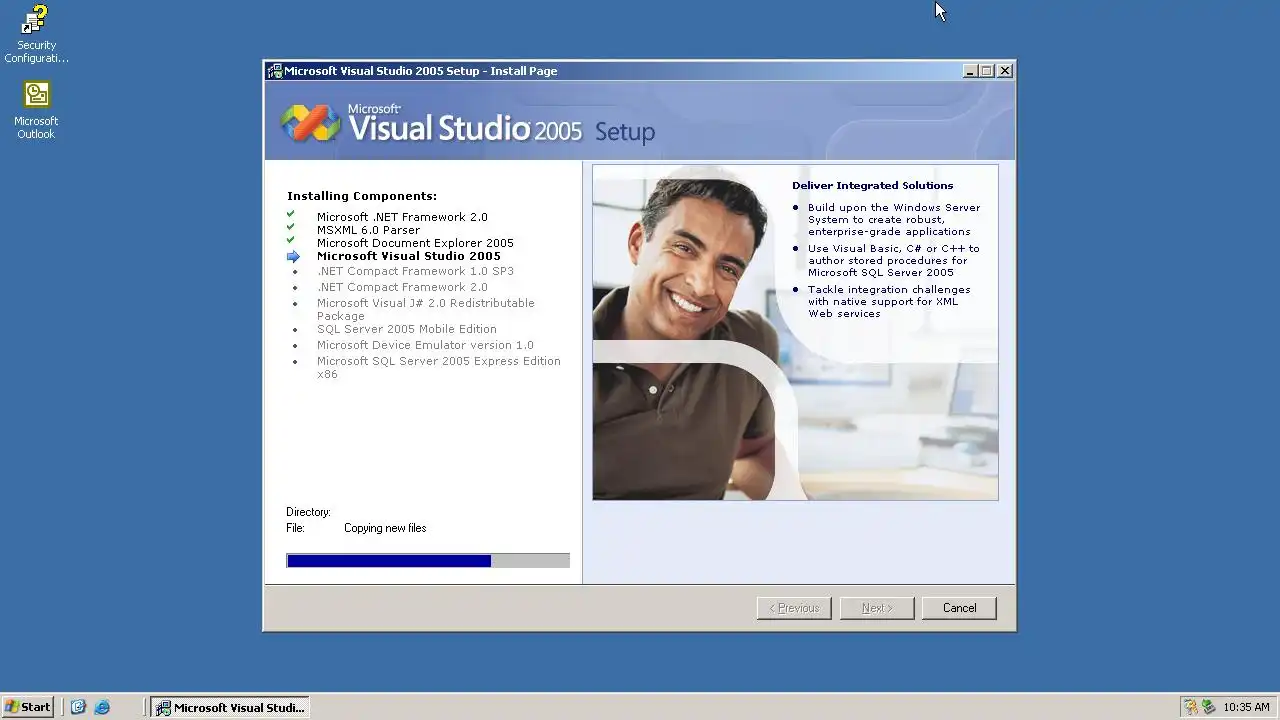Close the setup window
Image resolution: width=1280 pixels, height=720 pixels.
pos(1005,71)
